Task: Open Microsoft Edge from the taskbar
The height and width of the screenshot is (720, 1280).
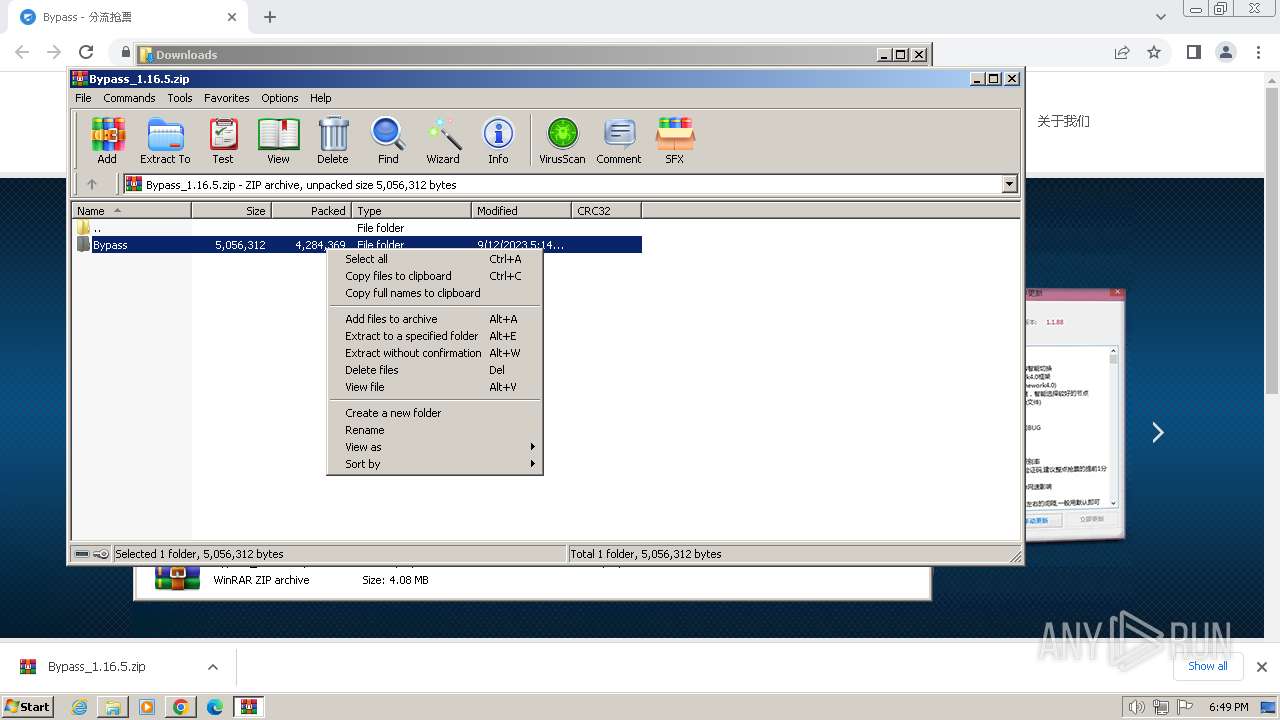Action: coord(215,707)
